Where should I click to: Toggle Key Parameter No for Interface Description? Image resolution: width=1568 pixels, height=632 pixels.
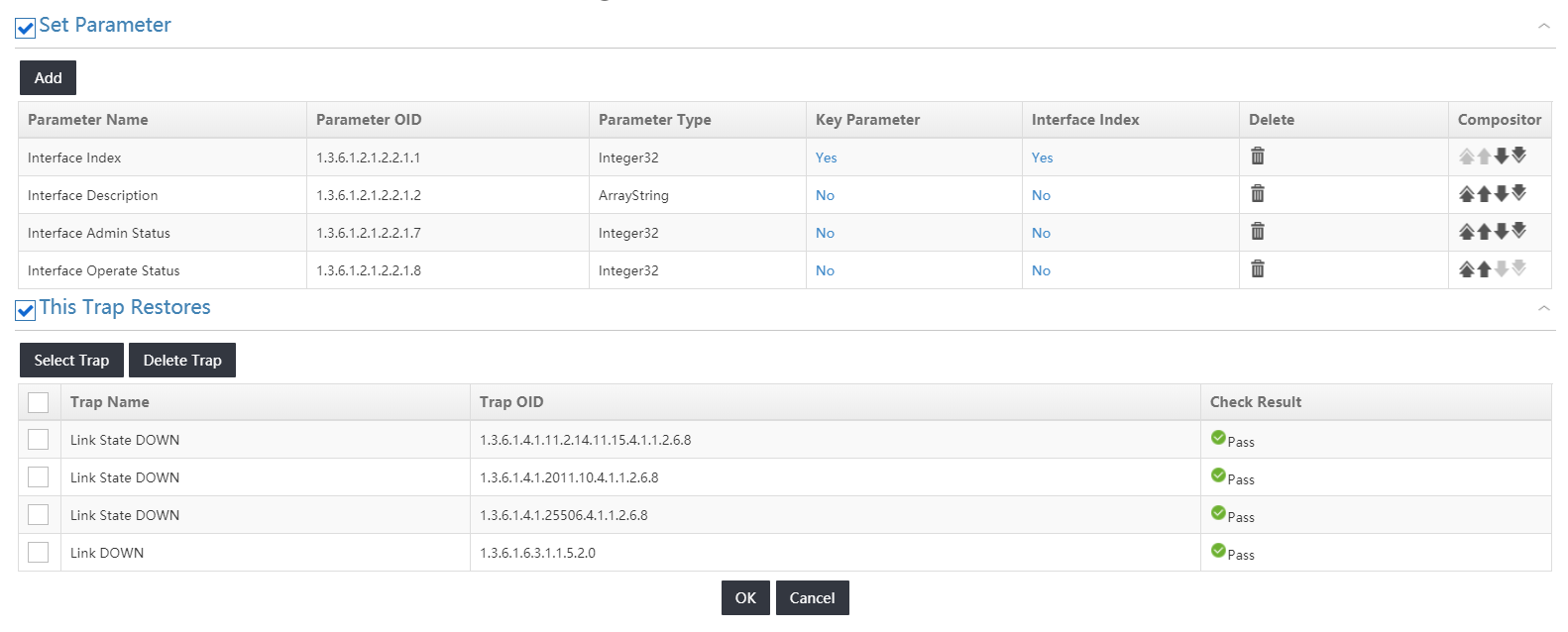(x=825, y=195)
